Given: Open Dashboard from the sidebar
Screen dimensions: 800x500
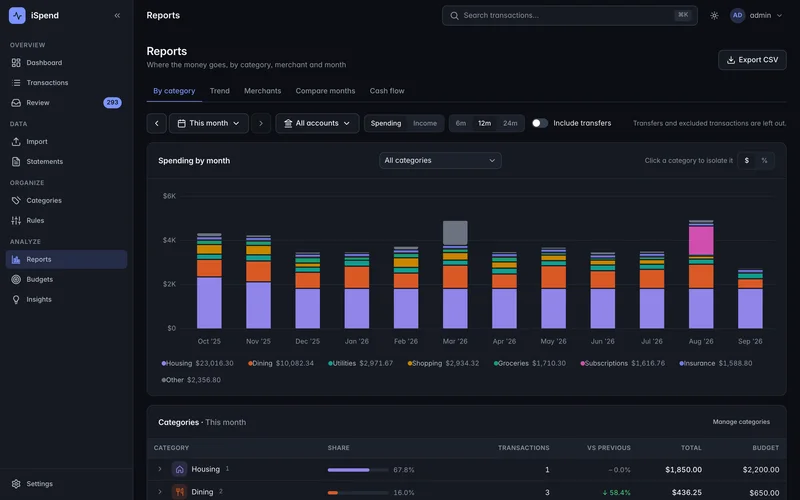Looking at the screenshot, I should [x=66, y=63].
